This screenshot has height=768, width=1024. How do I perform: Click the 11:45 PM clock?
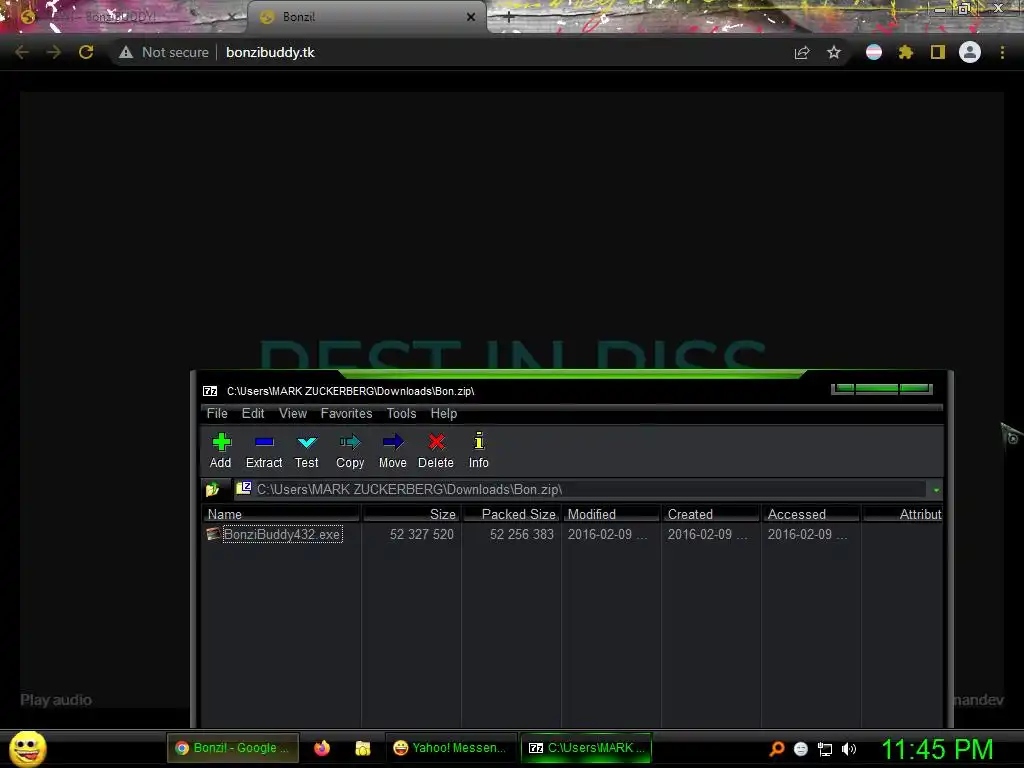pyautogui.click(x=937, y=749)
